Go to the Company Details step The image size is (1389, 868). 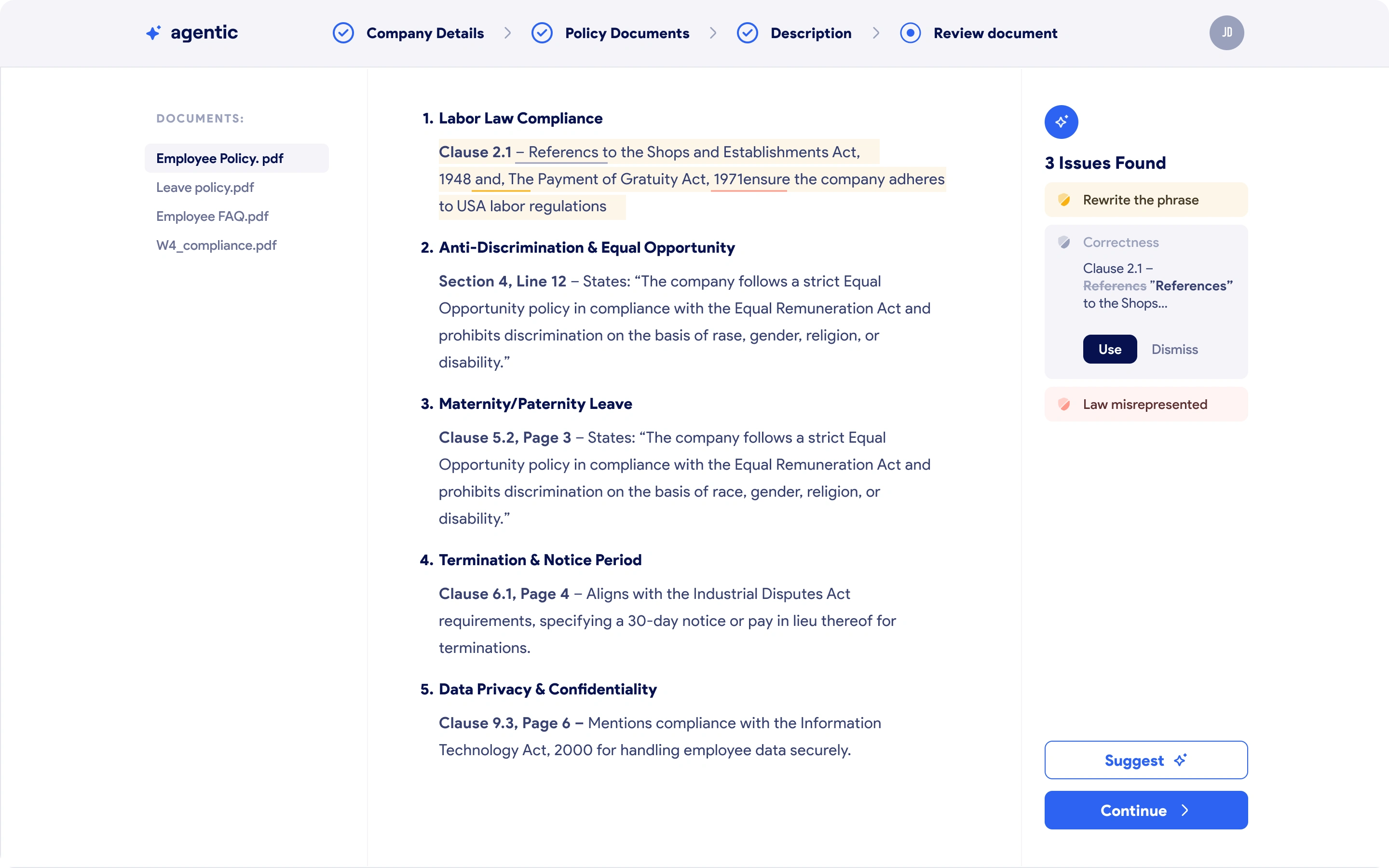pyautogui.click(x=425, y=33)
